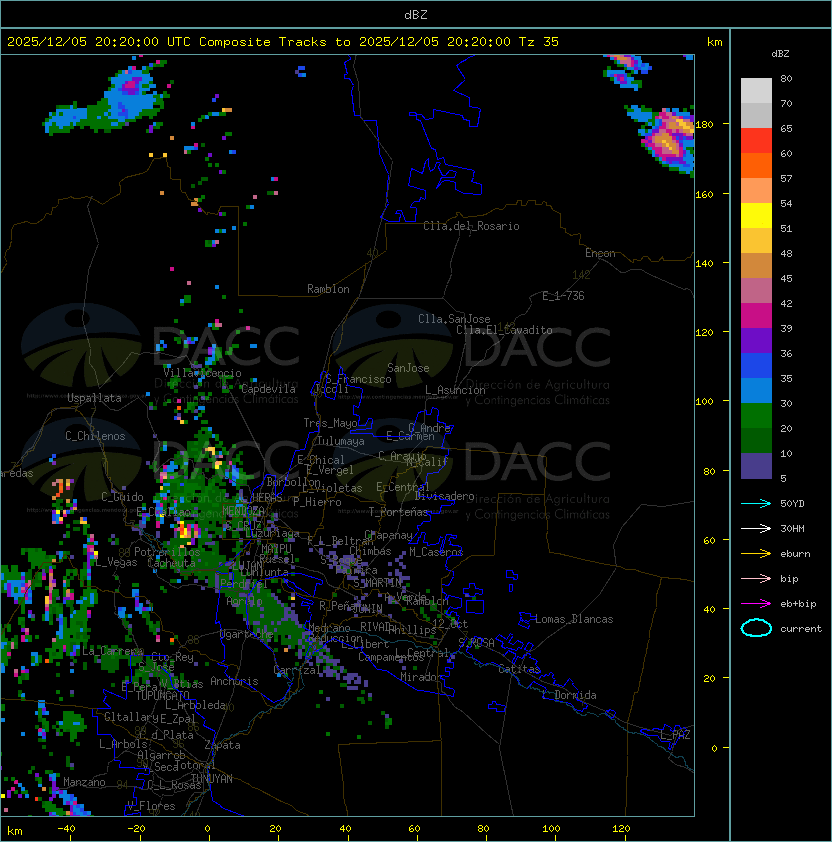Click the white 30HM arrow in legend
Viewport: 832px width, 842px height.
point(756,529)
